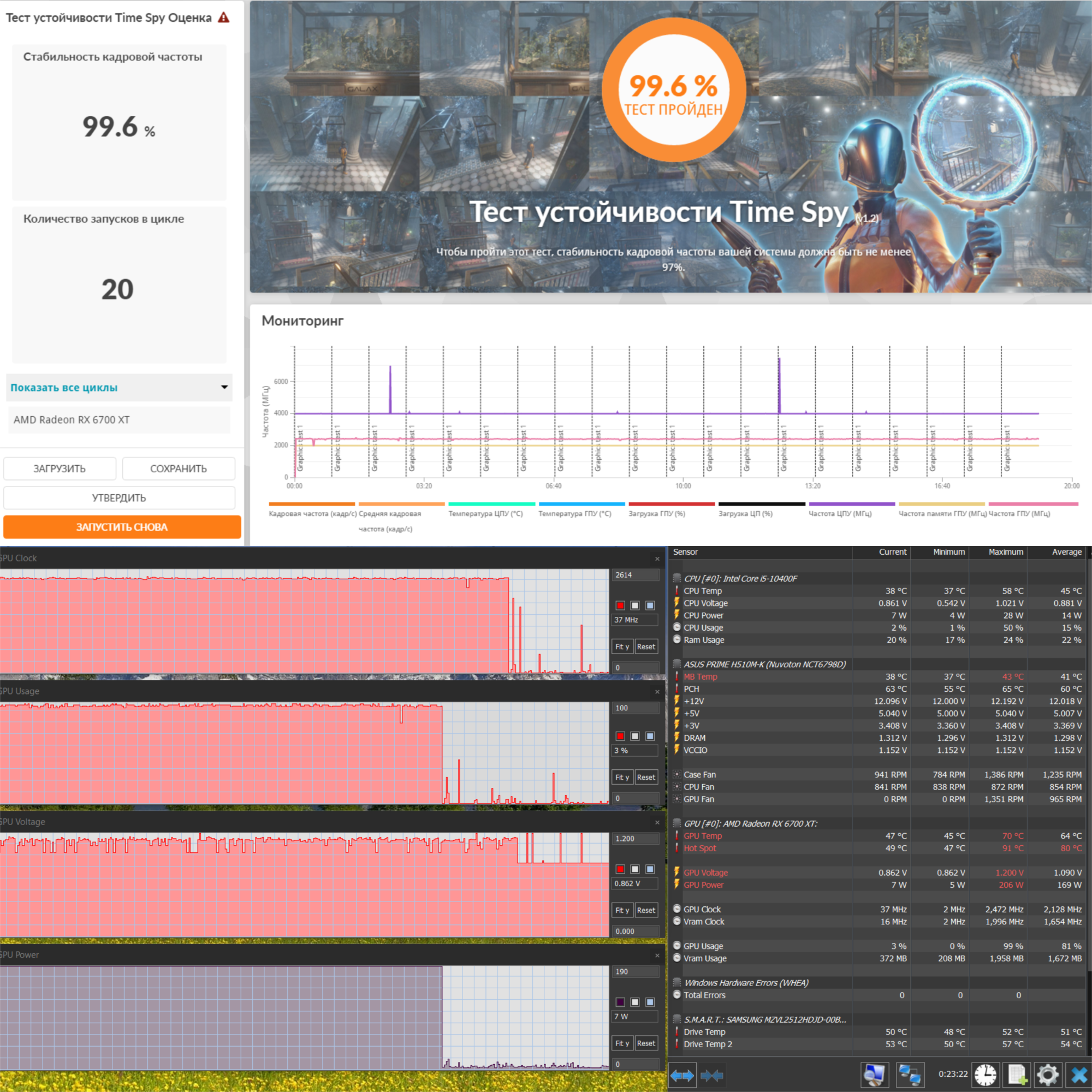The width and height of the screenshot is (1092, 1092).
Task: Click the red color swatch in GPU Usage graph
Action: coord(620,736)
